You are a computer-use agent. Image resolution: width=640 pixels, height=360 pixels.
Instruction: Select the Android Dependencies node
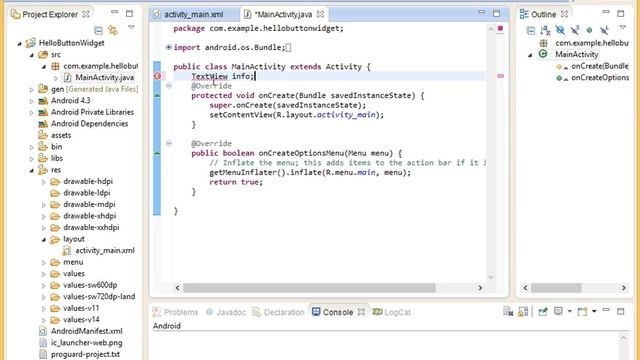pyautogui.click(x=89, y=123)
